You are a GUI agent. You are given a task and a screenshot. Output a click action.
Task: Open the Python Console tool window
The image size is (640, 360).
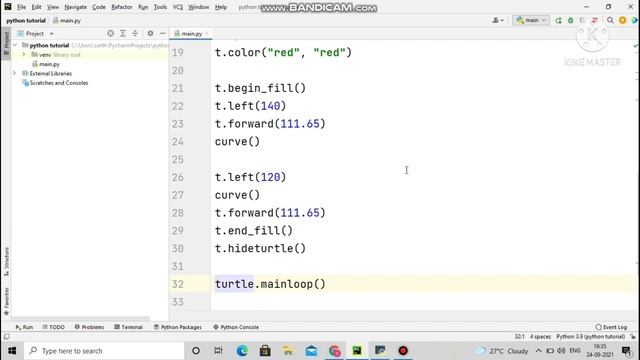tap(236, 327)
